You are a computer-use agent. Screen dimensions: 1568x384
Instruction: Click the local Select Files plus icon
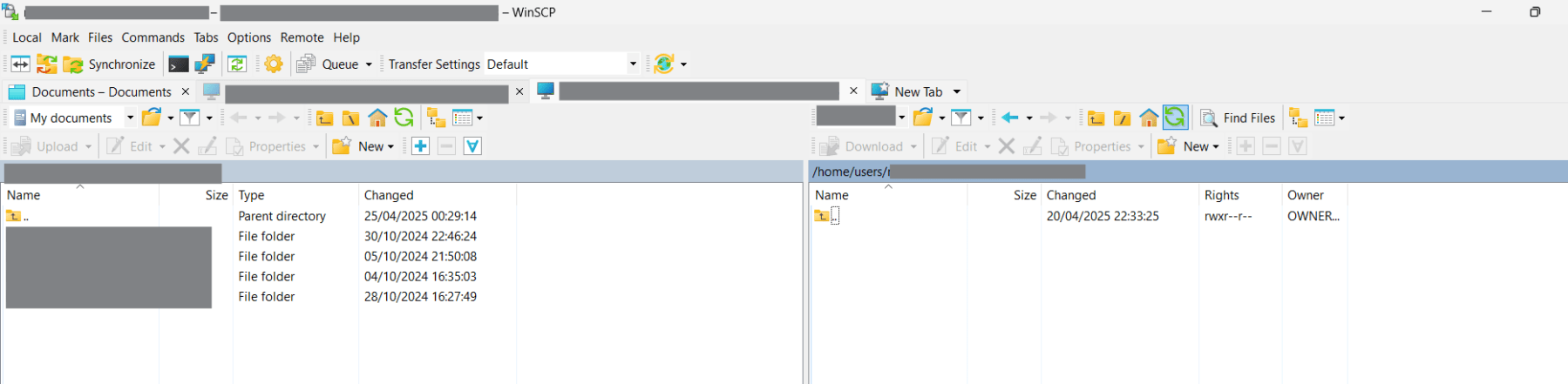tap(420, 146)
